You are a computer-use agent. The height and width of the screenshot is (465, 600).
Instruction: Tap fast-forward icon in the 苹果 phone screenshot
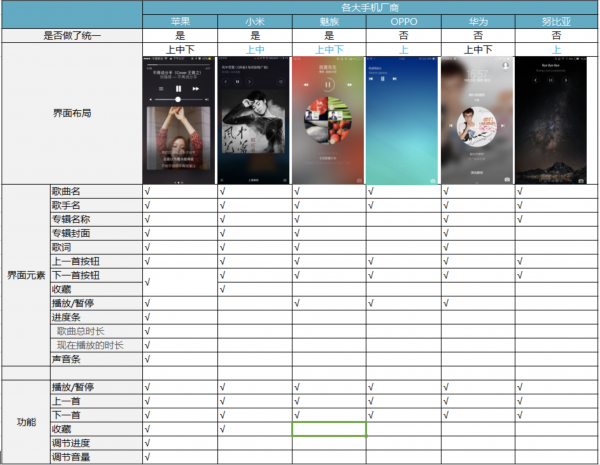(196, 89)
